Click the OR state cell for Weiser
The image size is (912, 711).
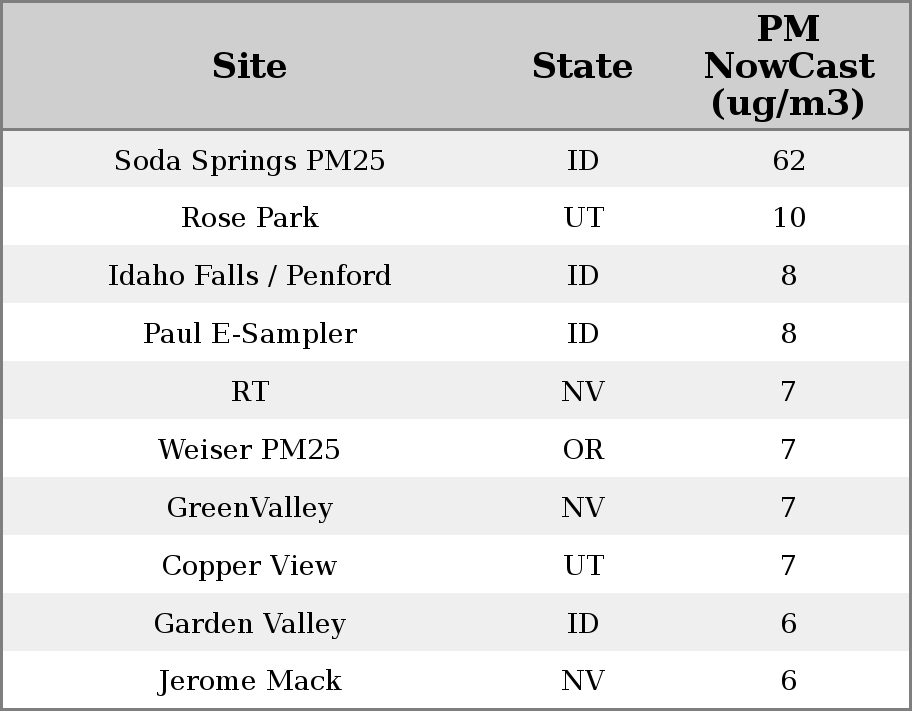click(x=582, y=450)
